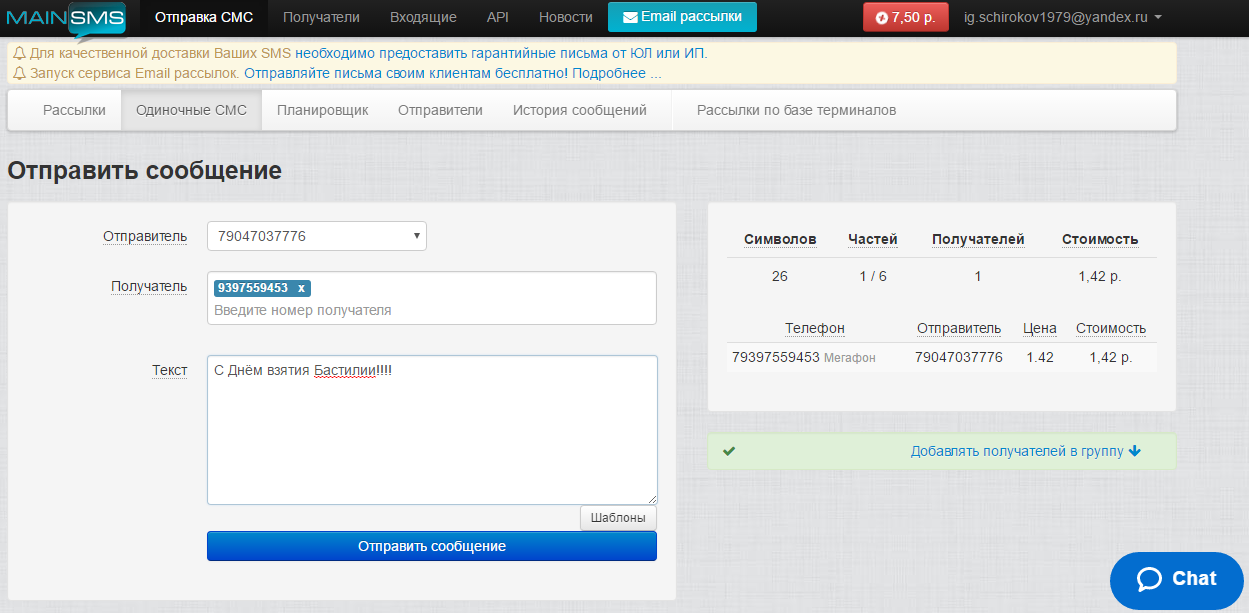Open the Chat widget
The image size is (1249, 613).
point(1177,579)
